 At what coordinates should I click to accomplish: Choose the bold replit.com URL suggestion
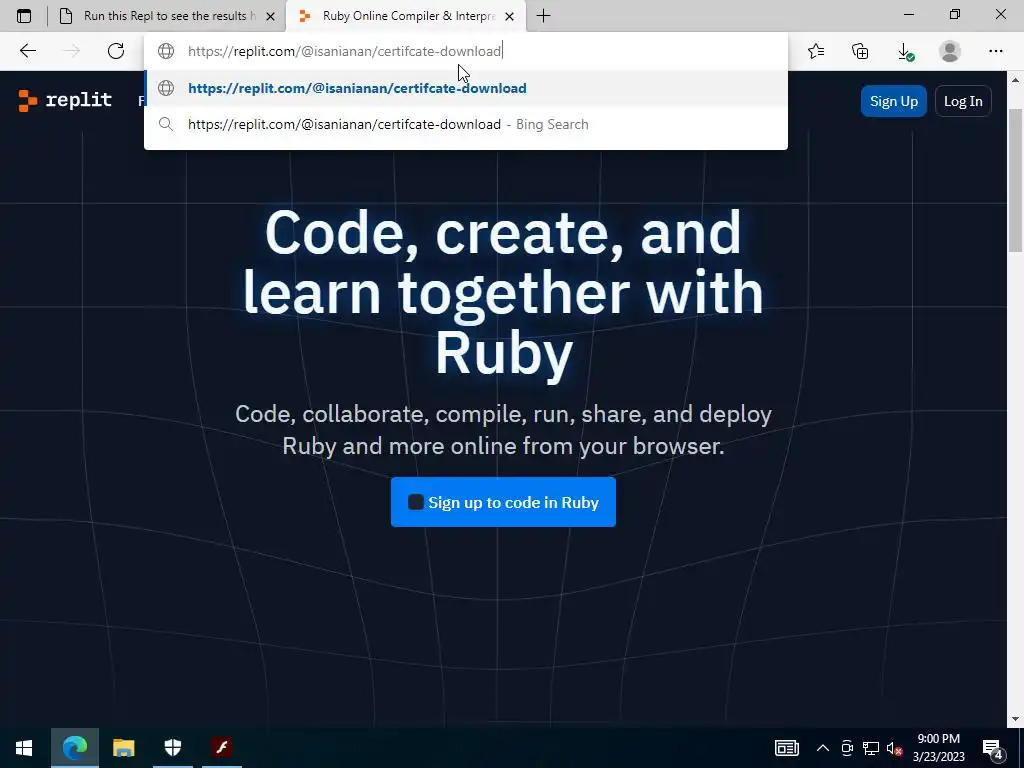tap(466, 88)
